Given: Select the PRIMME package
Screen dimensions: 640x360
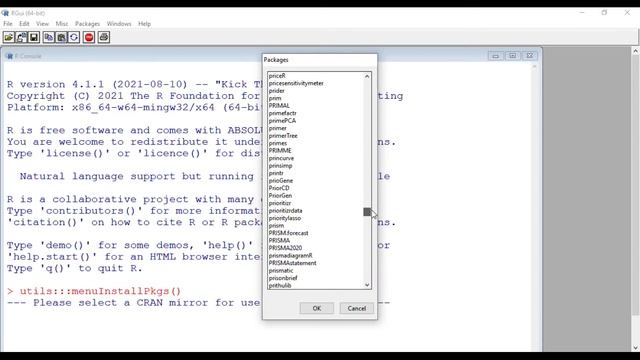Looking at the screenshot, I should tap(280, 151).
